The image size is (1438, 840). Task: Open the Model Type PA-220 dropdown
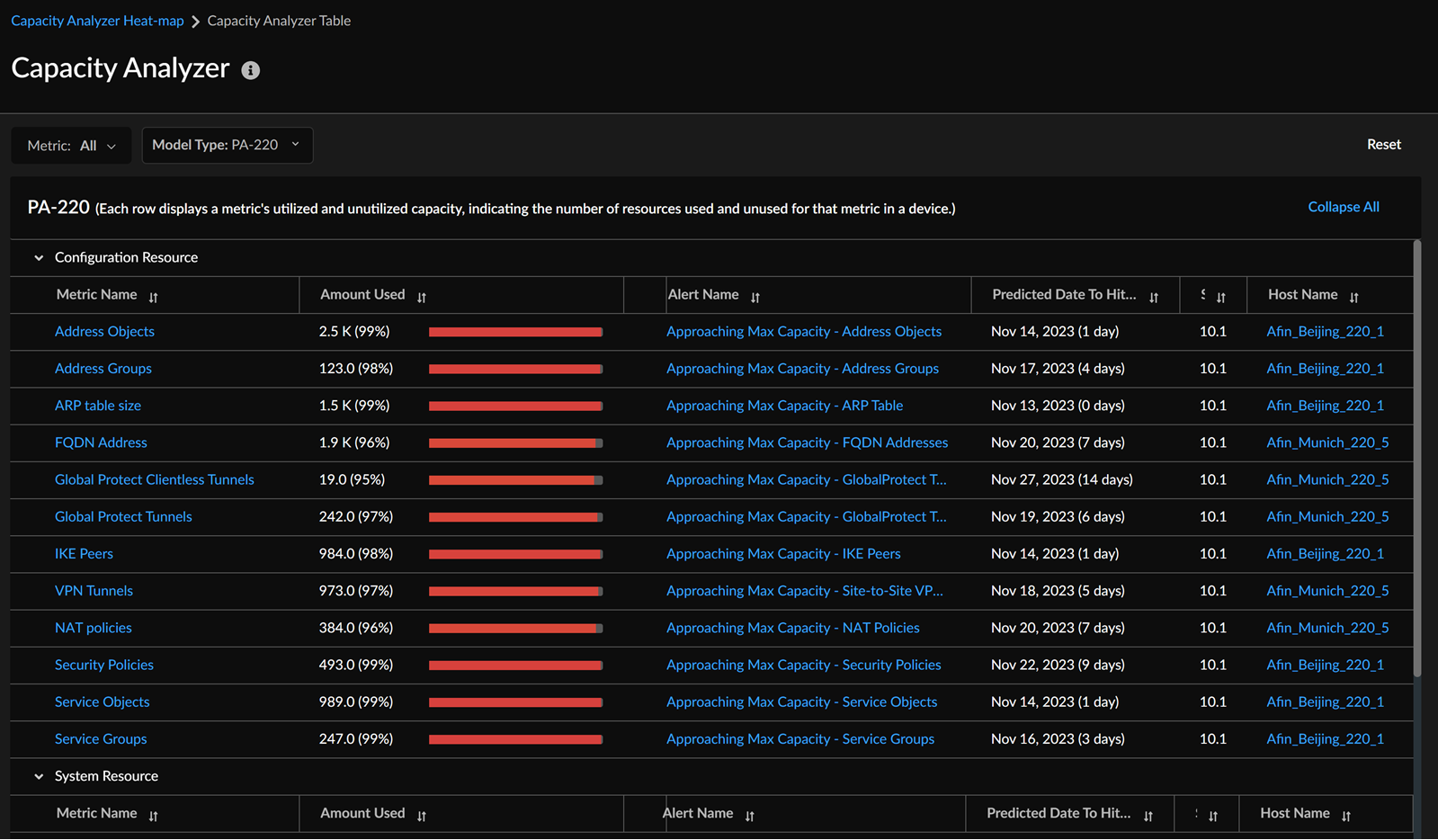227,145
